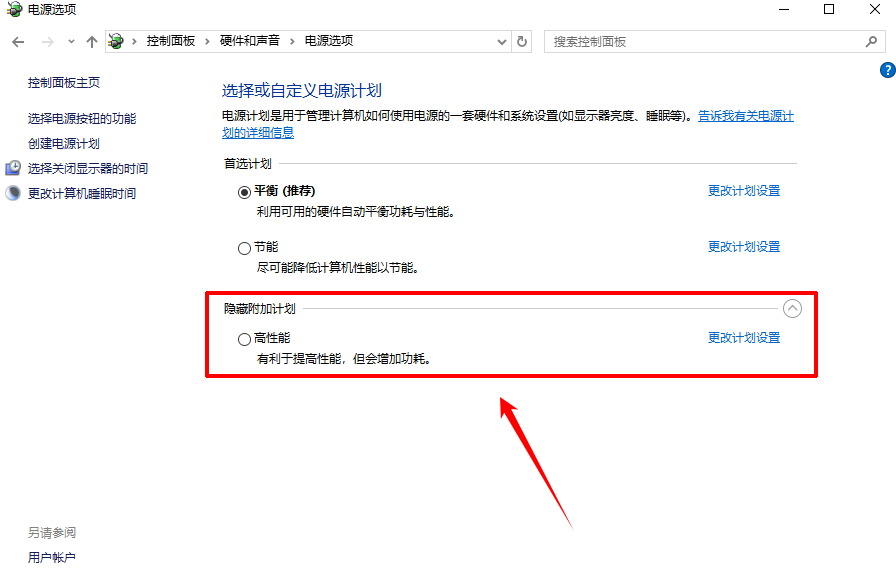Image resolution: width=896 pixels, height=583 pixels.
Task: Expand the arrow after 硬件和声音 in breadcrumb
Action: pos(292,41)
